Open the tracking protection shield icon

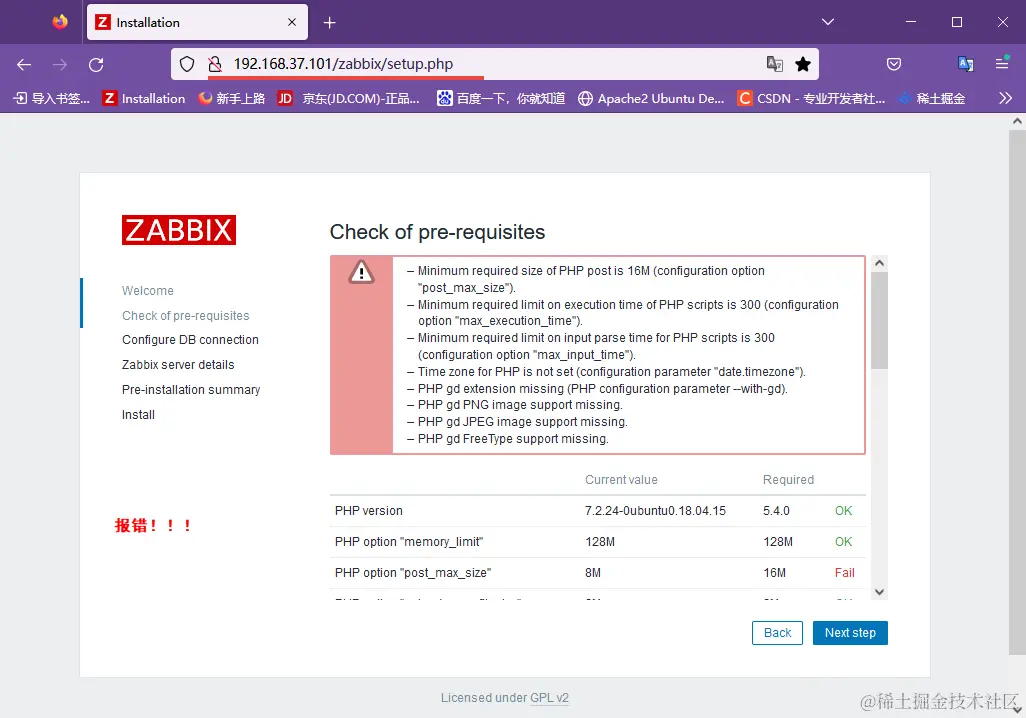pos(187,64)
